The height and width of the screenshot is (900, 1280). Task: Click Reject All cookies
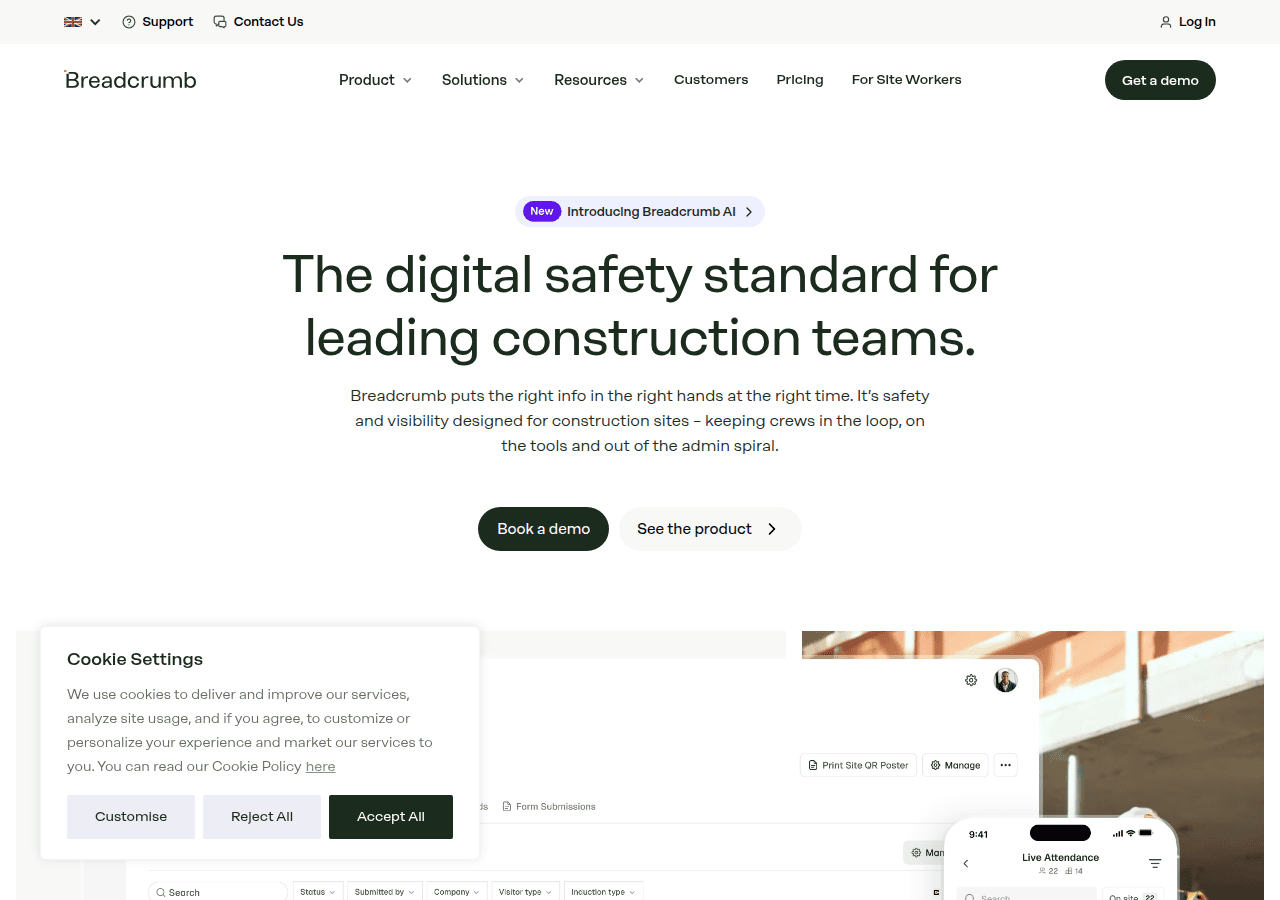click(262, 817)
